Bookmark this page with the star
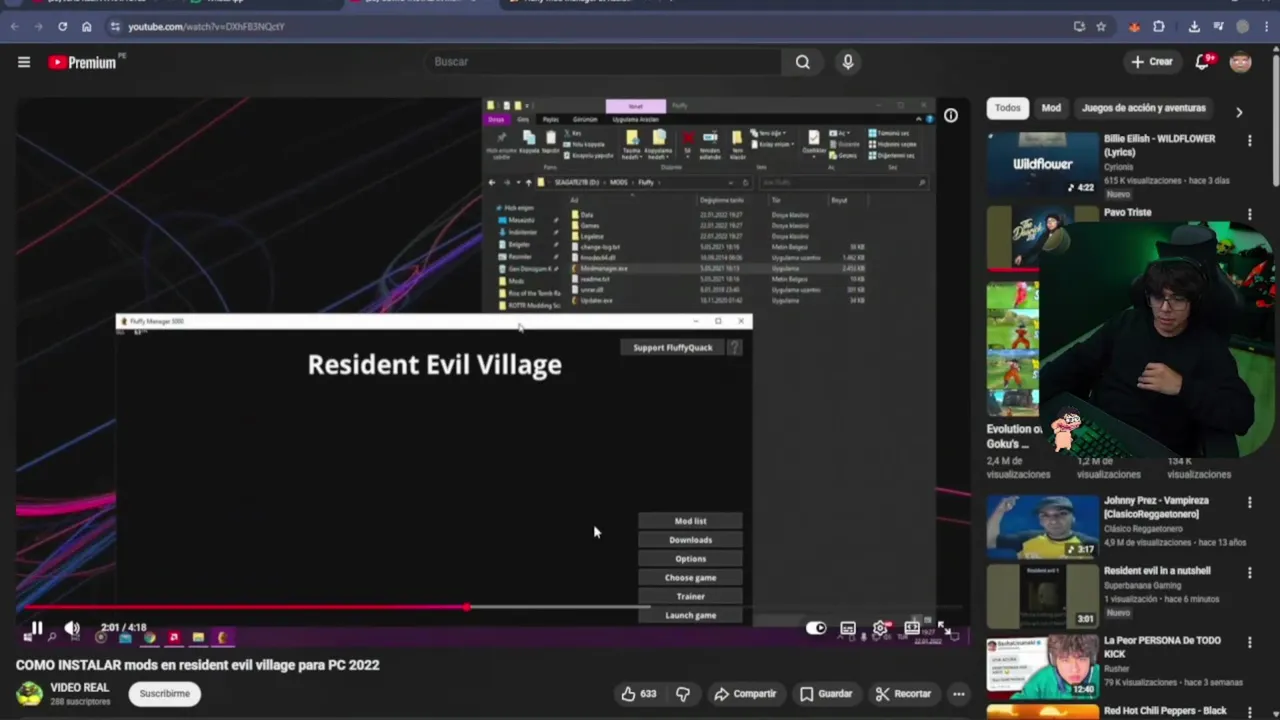The image size is (1280, 720). [1101, 27]
